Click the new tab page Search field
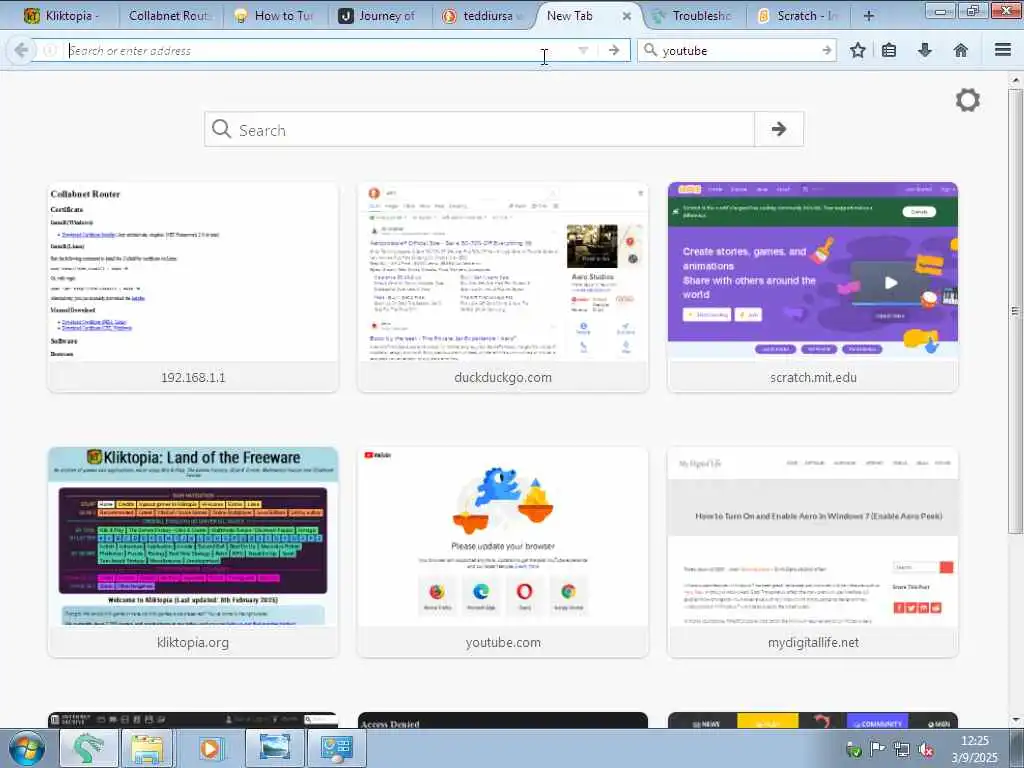This screenshot has height=768, width=1024. coord(480,129)
